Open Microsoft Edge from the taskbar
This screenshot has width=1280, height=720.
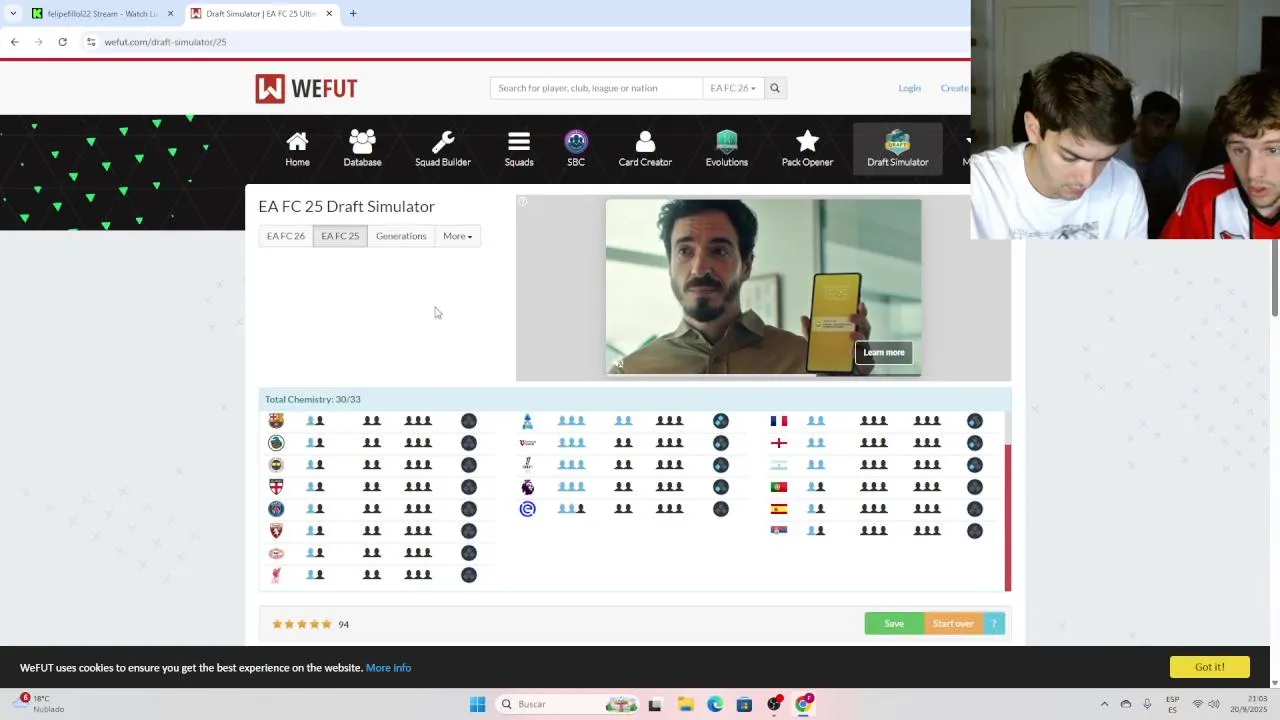[715, 704]
